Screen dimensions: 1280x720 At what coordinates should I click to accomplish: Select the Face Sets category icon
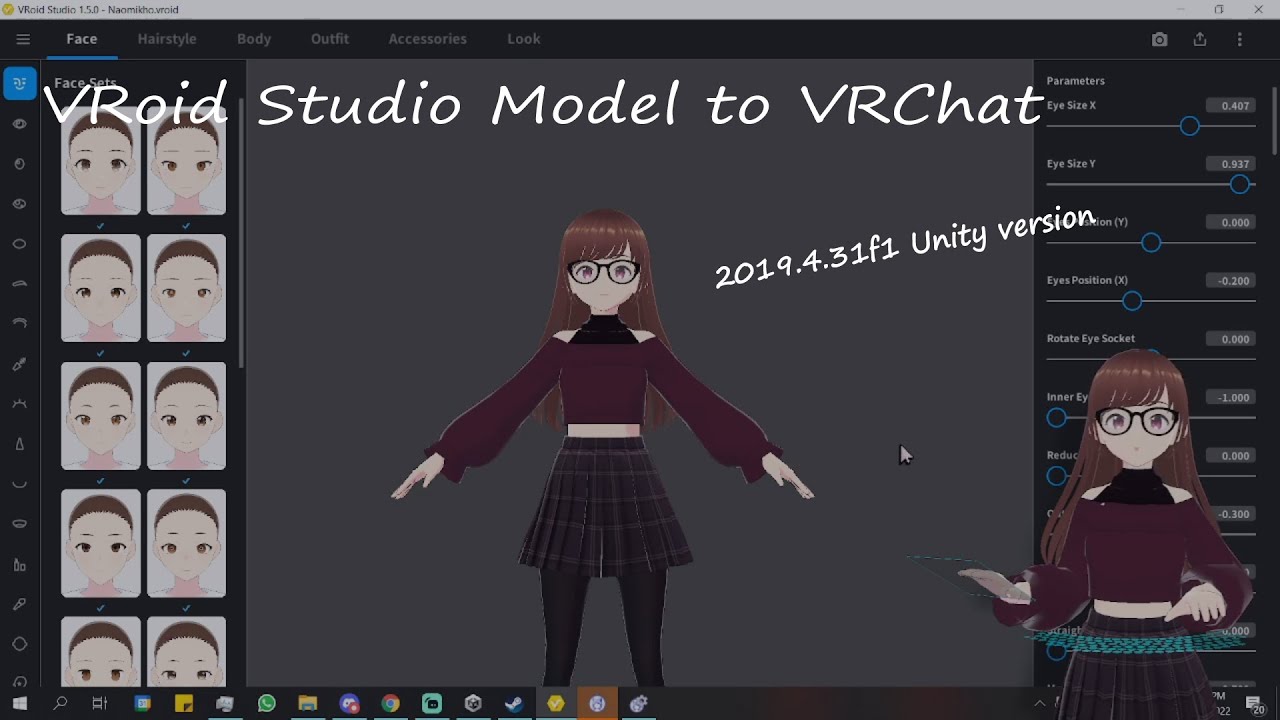20,84
